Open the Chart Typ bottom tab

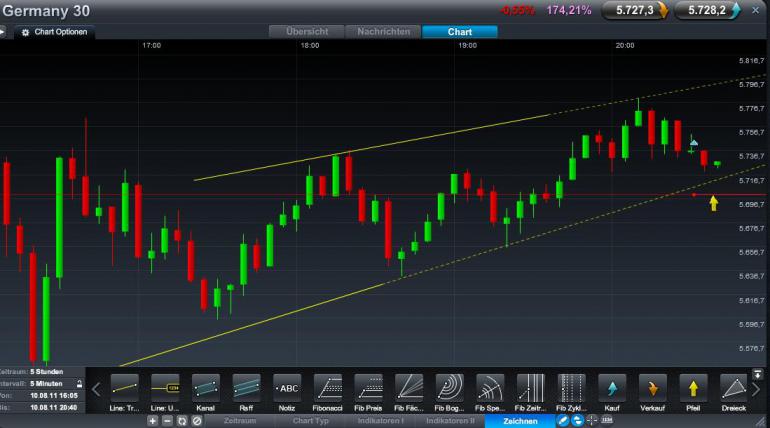click(x=310, y=421)
